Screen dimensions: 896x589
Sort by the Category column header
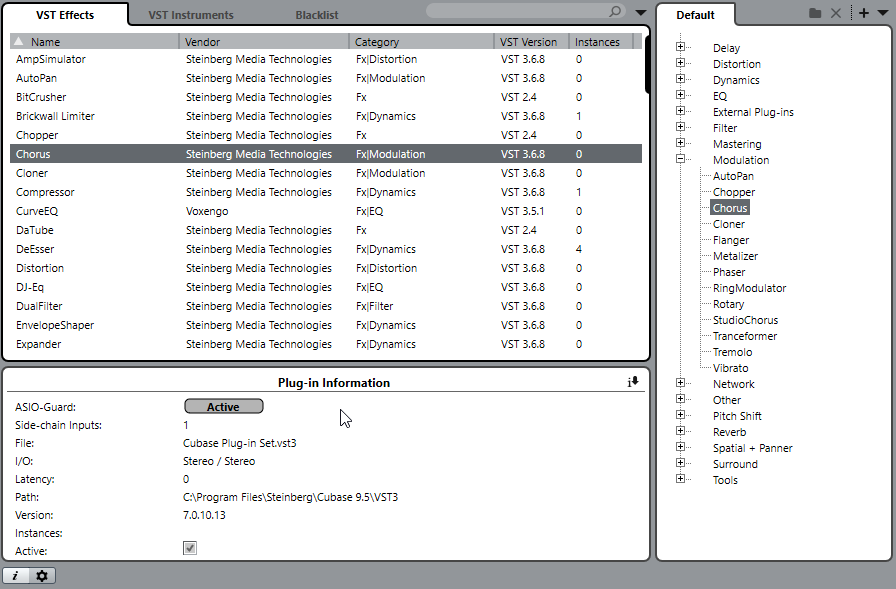click(422, 42)
